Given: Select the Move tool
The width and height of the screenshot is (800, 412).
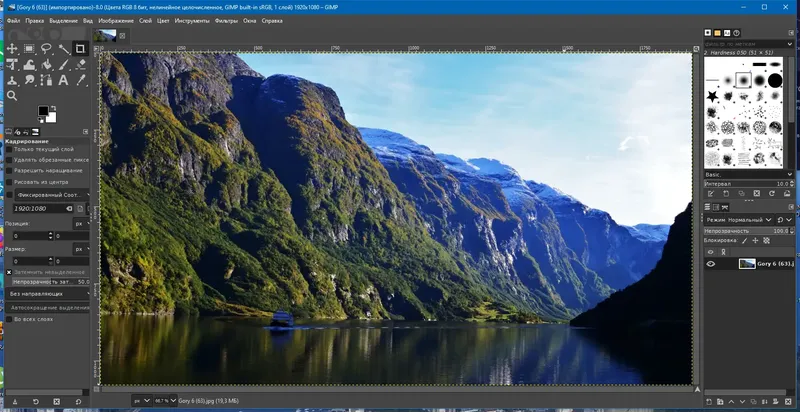Looking at the screenshot, I should [12, 49].
